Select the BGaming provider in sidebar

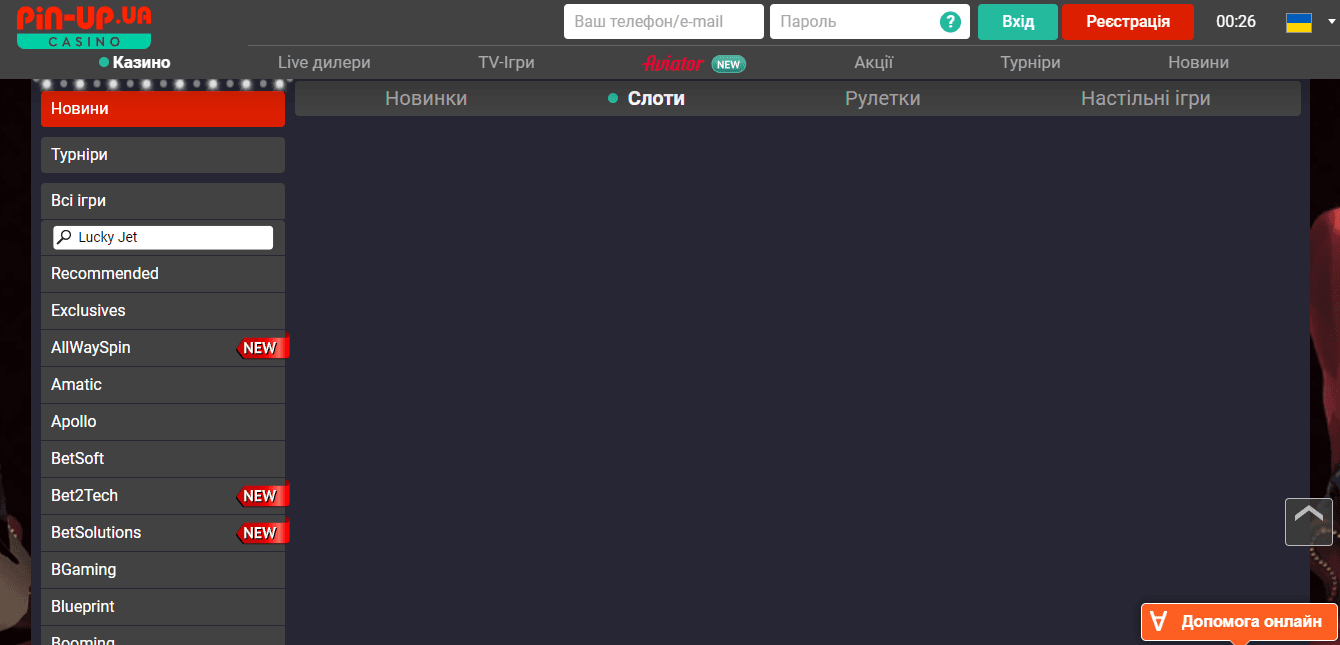84,570
